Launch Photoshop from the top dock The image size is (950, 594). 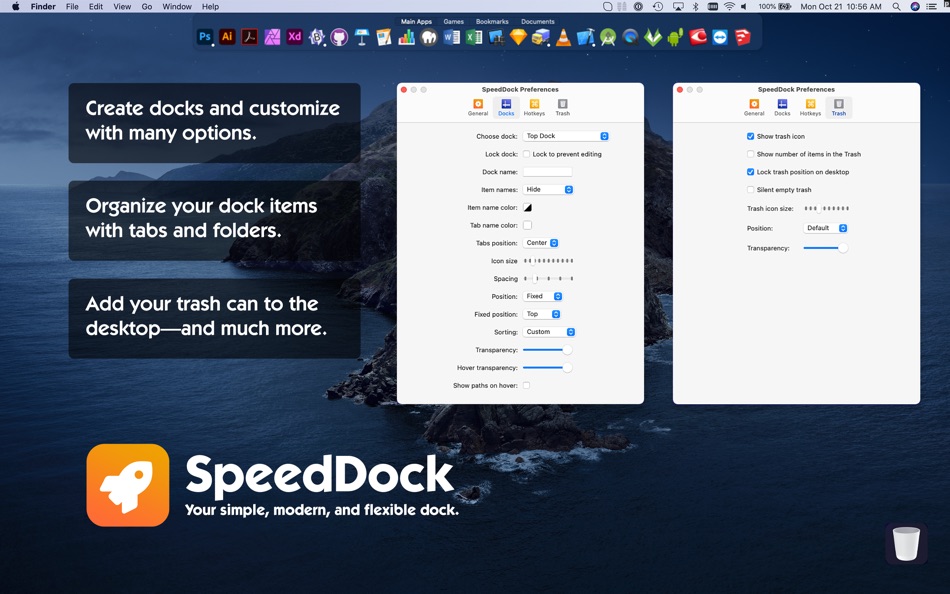click(x=205, y=37)
